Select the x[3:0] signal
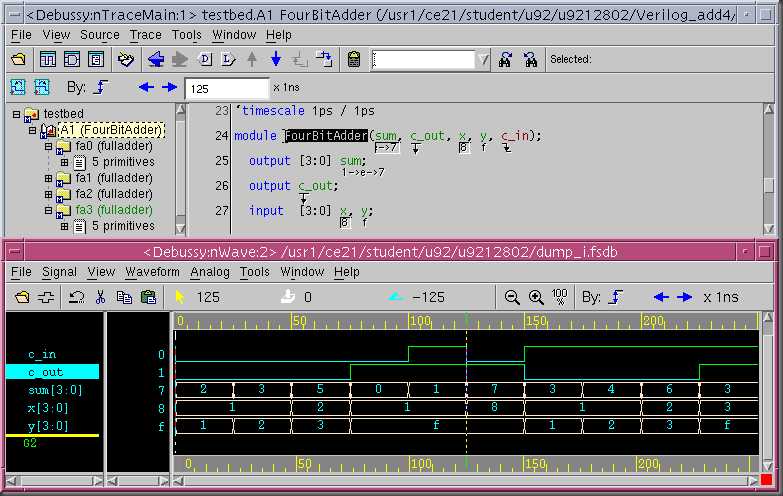Viewport: 783px width, 496px height. point(47,408)
